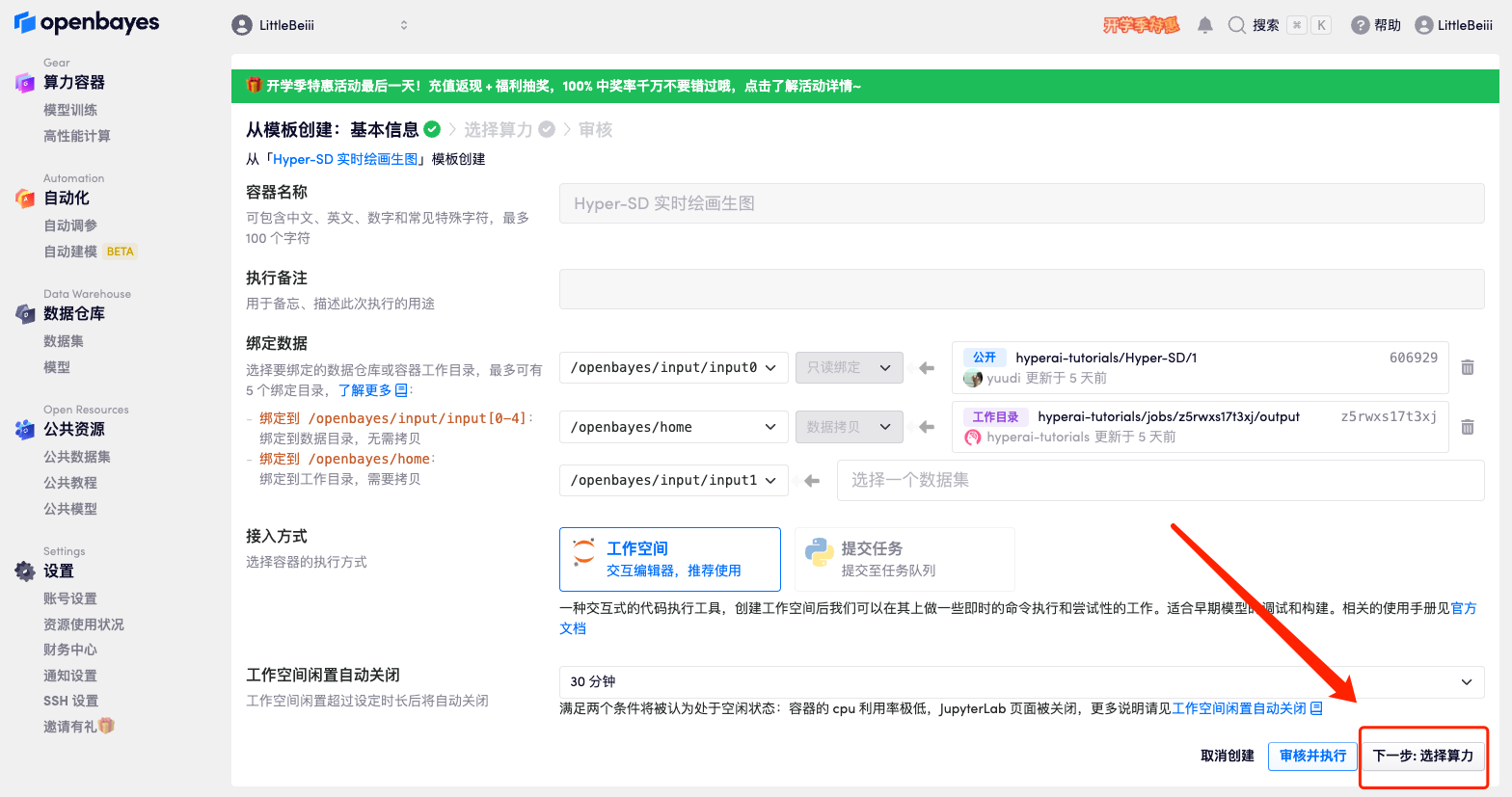Click the help question mark icon
The height and width of the screenshot is (797, 1512).
(x=1360, y=25)
